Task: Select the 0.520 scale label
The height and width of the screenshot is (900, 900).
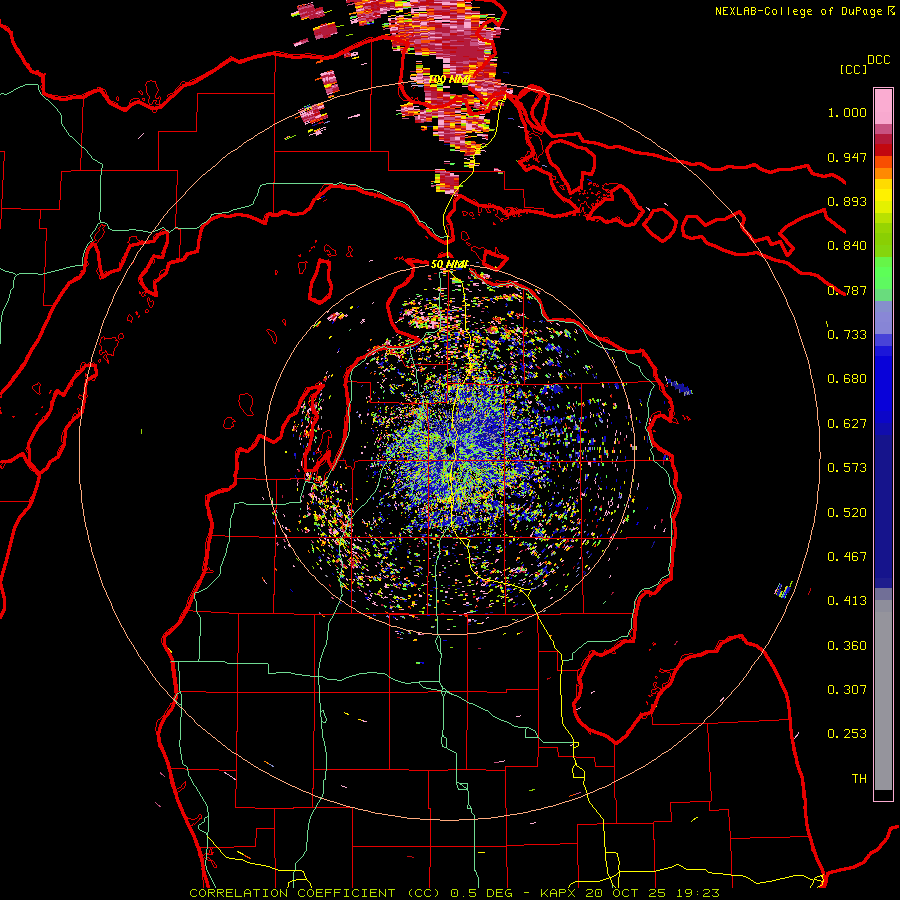Action: point(847,513)
